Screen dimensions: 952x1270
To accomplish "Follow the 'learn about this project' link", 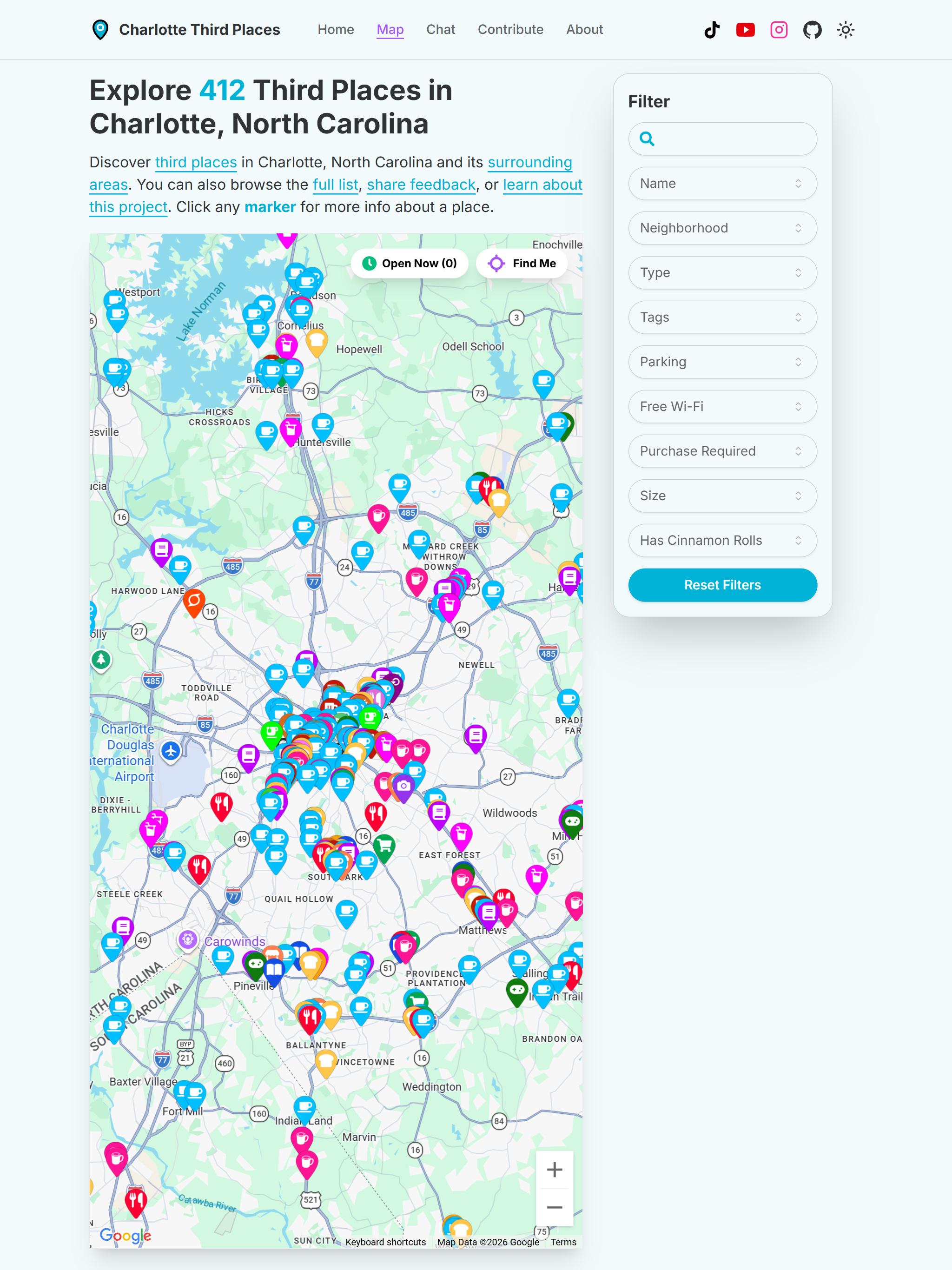I will click(x=542, y=185).
